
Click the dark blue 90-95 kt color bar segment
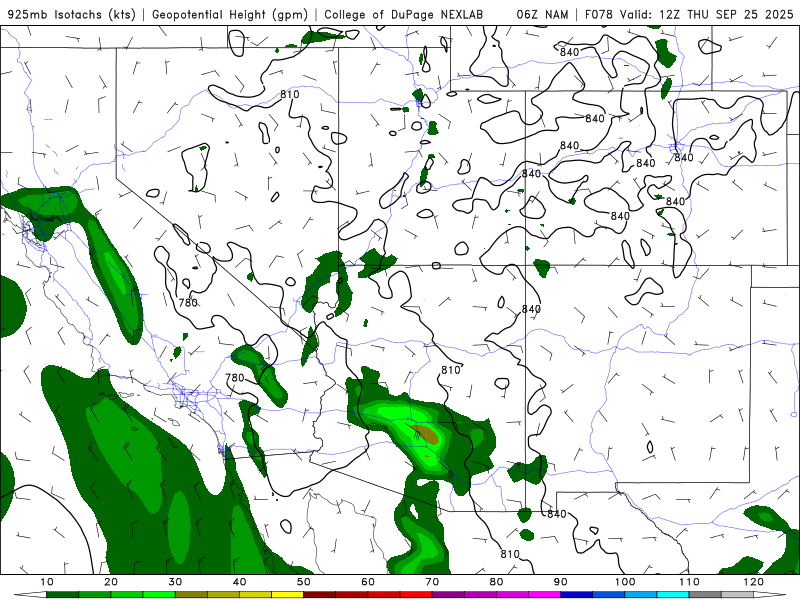[577, 595]
